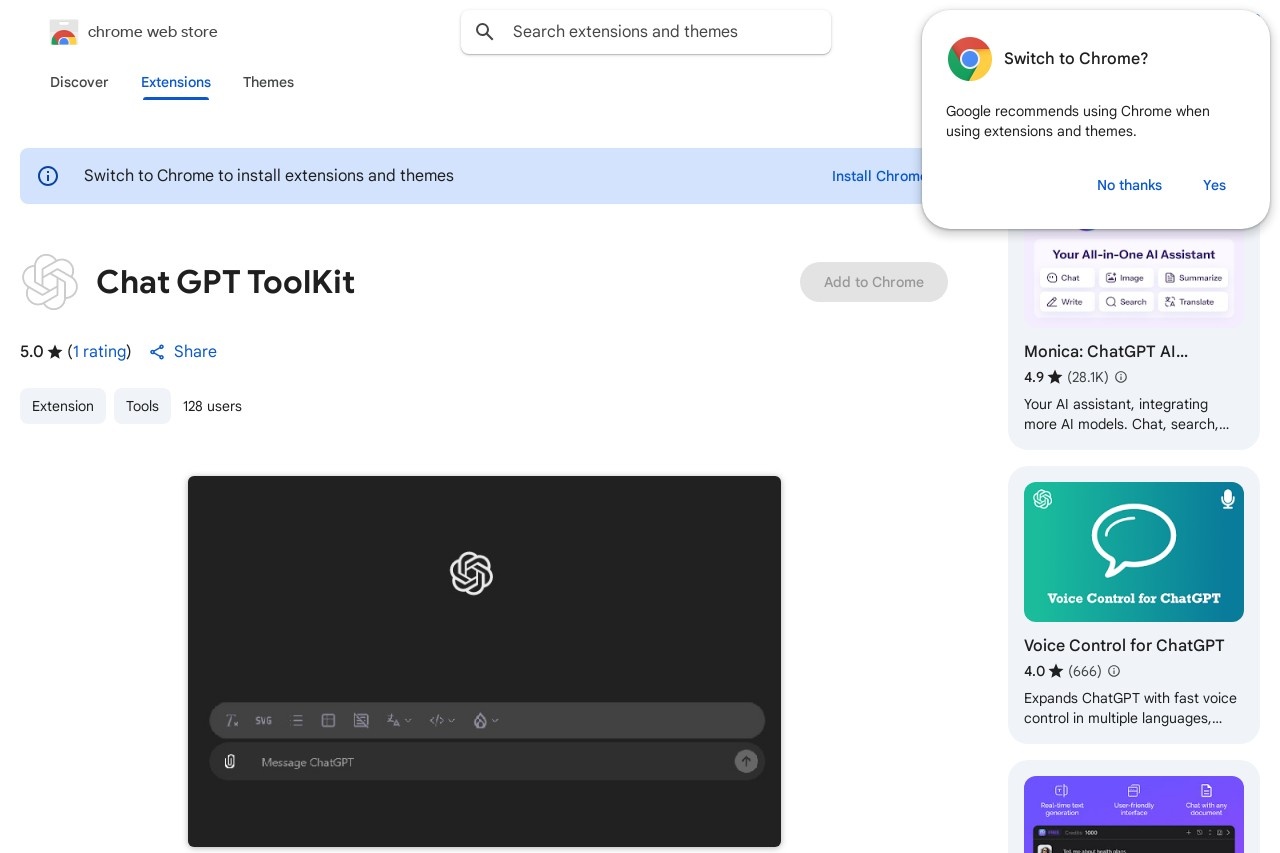Focus the Search extensions and themes field
This screenshot has height=853, width=1280.
[x=646, y=32]
